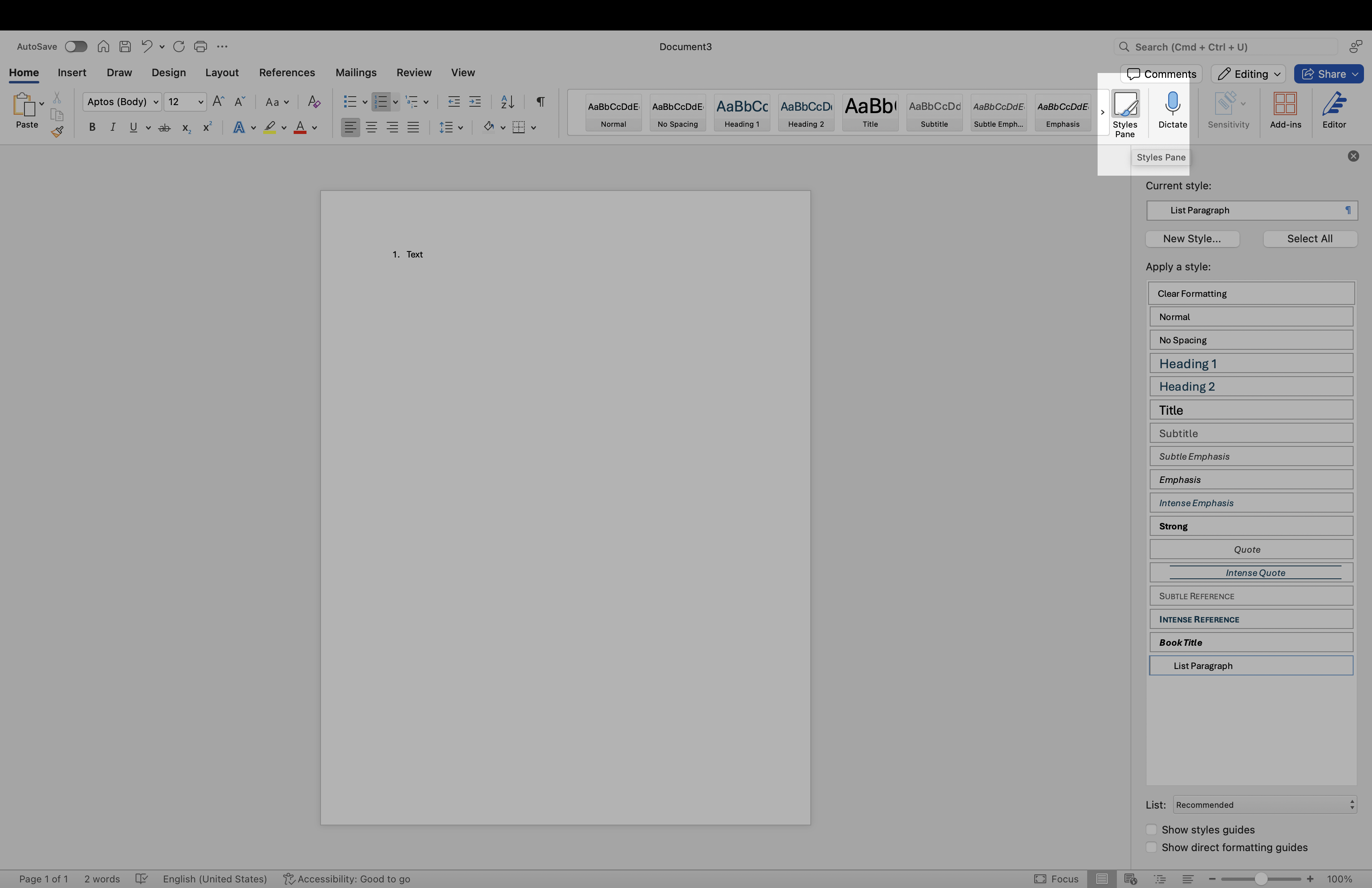Enable Show styles guides checkbox
Screen dimensions: 1372x888
pyautogui.click(x=1151, y=830)
